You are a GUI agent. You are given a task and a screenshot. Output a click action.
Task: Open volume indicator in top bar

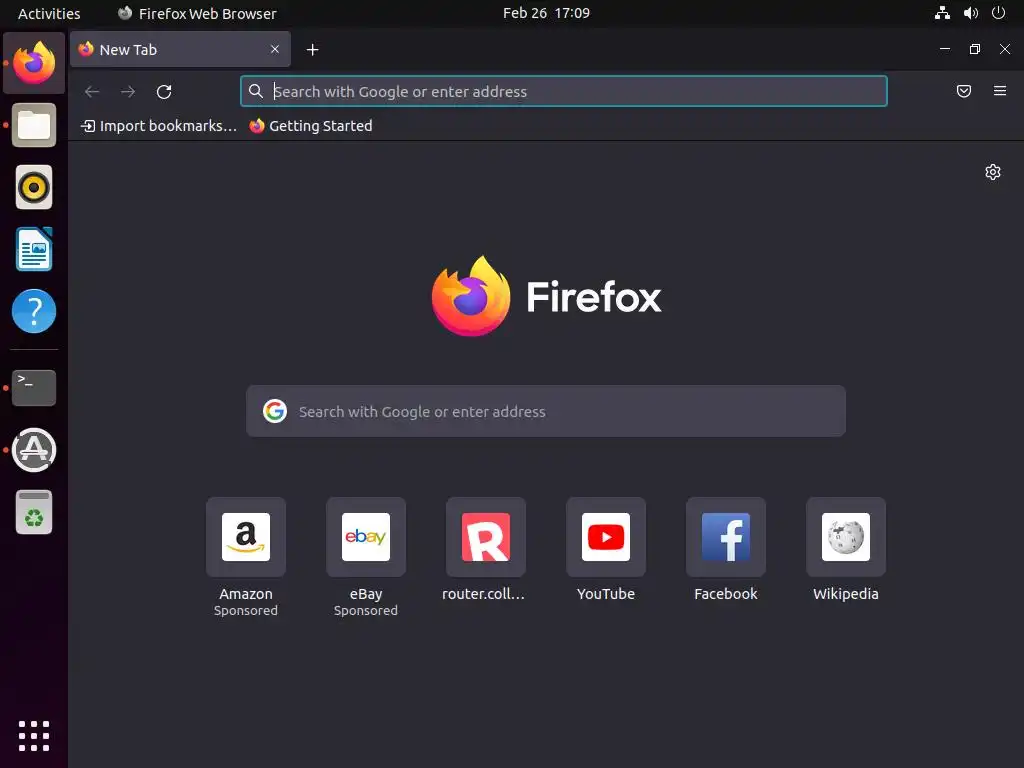(x=970, y=13)
